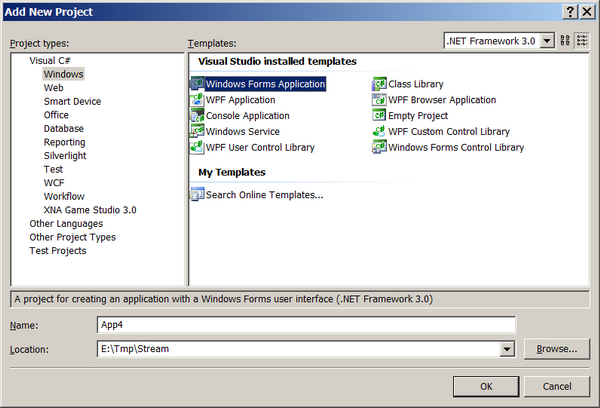Select the Other Project Types node
The width and height of the screenshot is (600, 408).
pos(72,237)
